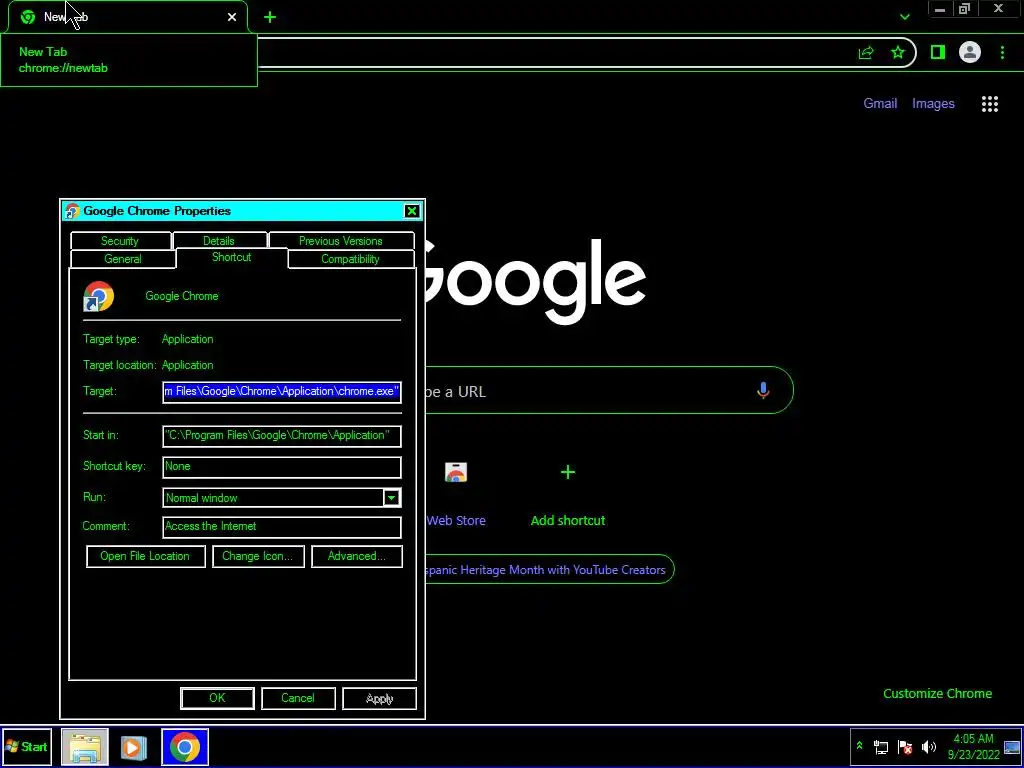
Task: Click the Apply button
Action: (x=379, y=698)
